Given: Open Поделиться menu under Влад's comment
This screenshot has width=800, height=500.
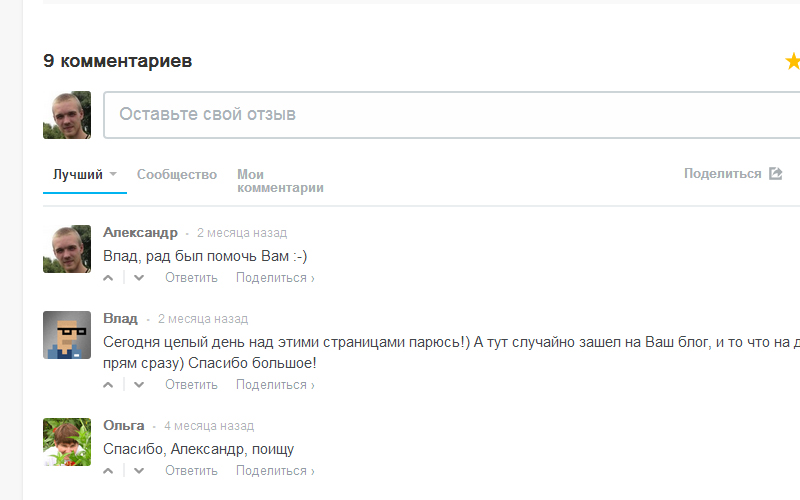Looking at the screenshot, I should [x=275, y=385].
